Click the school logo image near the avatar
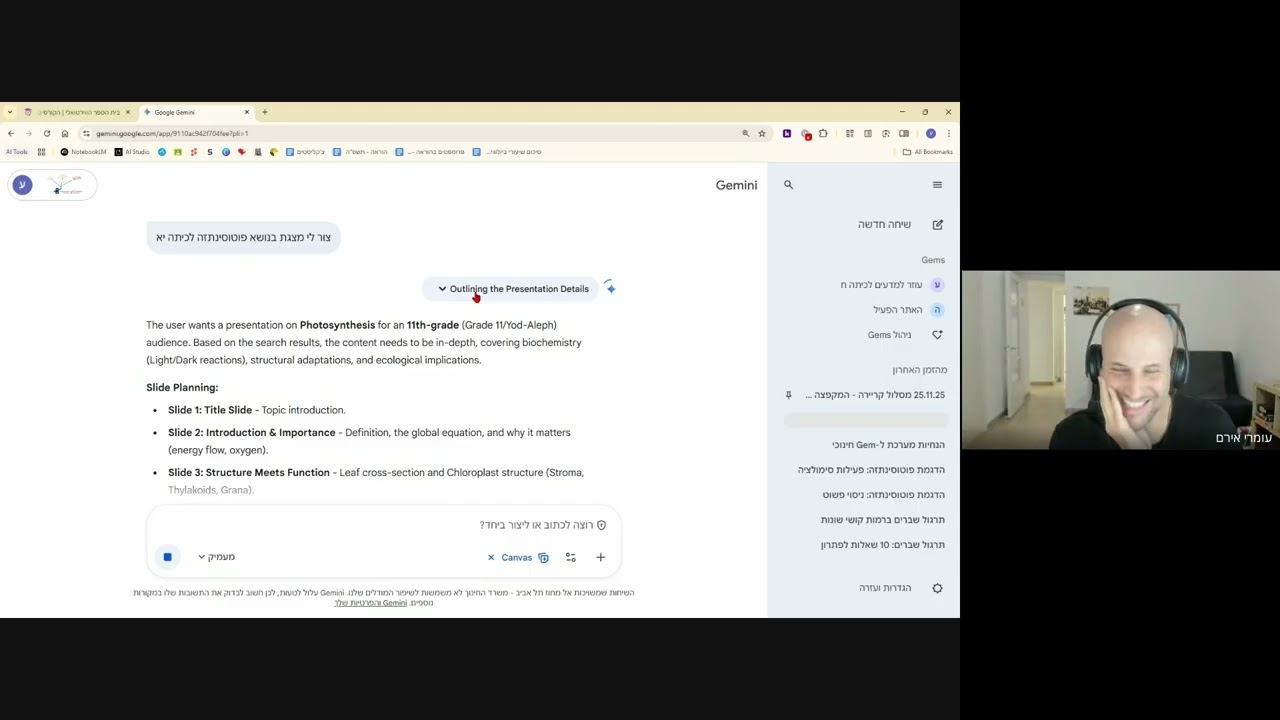The image size is (1280, 720). click(x=66, y=185)
